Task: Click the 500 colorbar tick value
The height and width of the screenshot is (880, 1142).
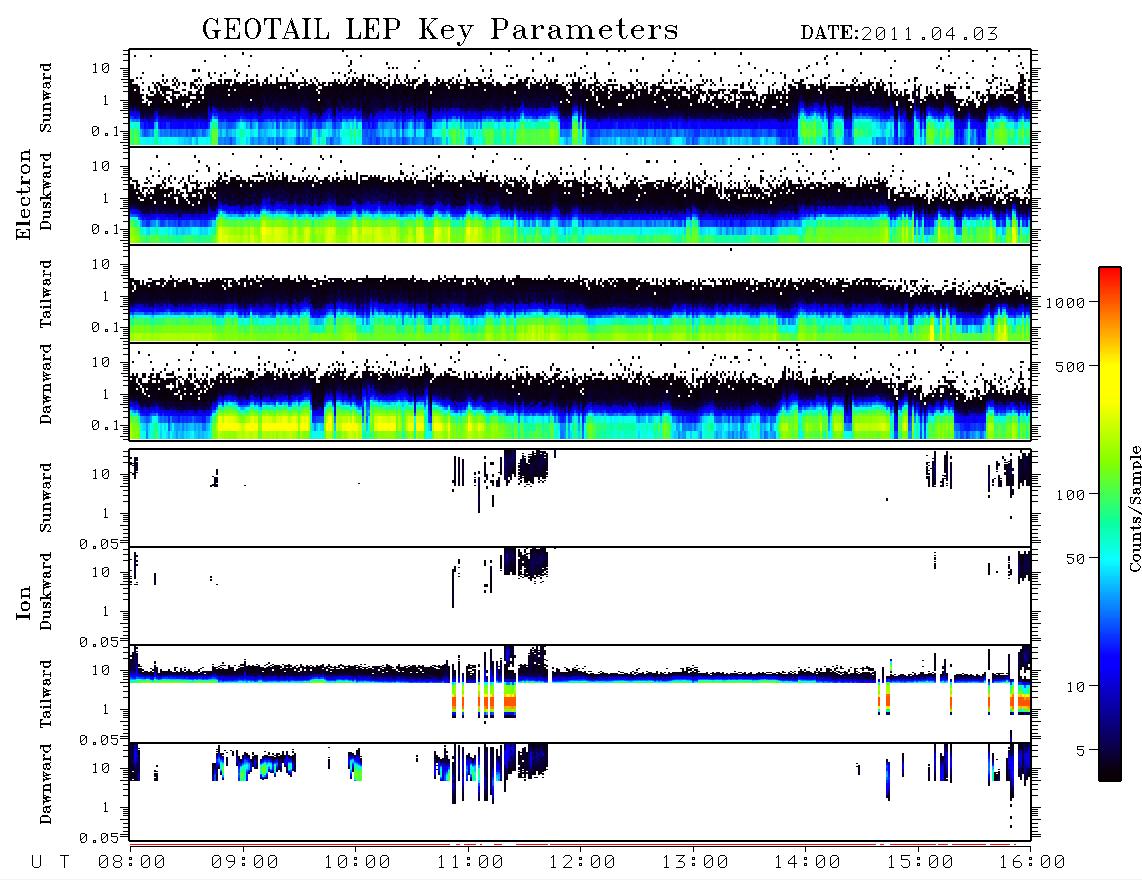Action: (x=1070, y=367)
